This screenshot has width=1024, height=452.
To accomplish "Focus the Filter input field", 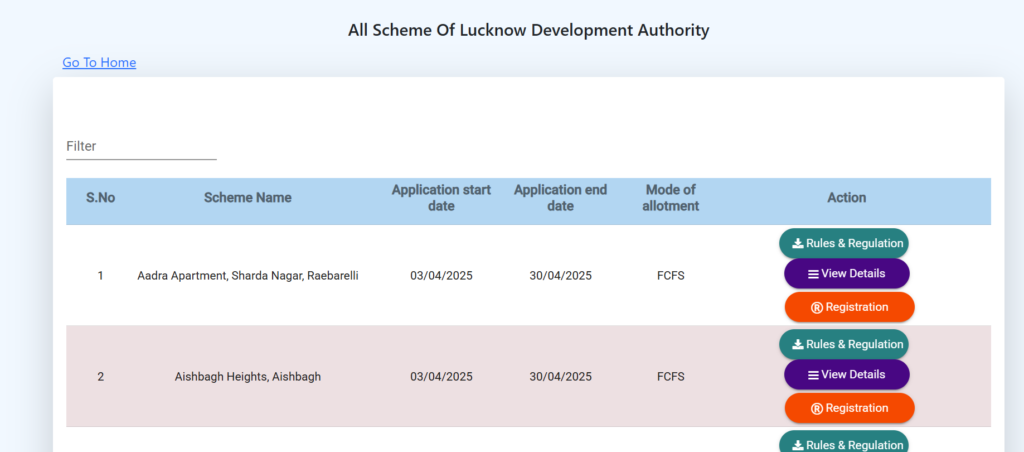I will pyautogui.click(x=141, y=146).
